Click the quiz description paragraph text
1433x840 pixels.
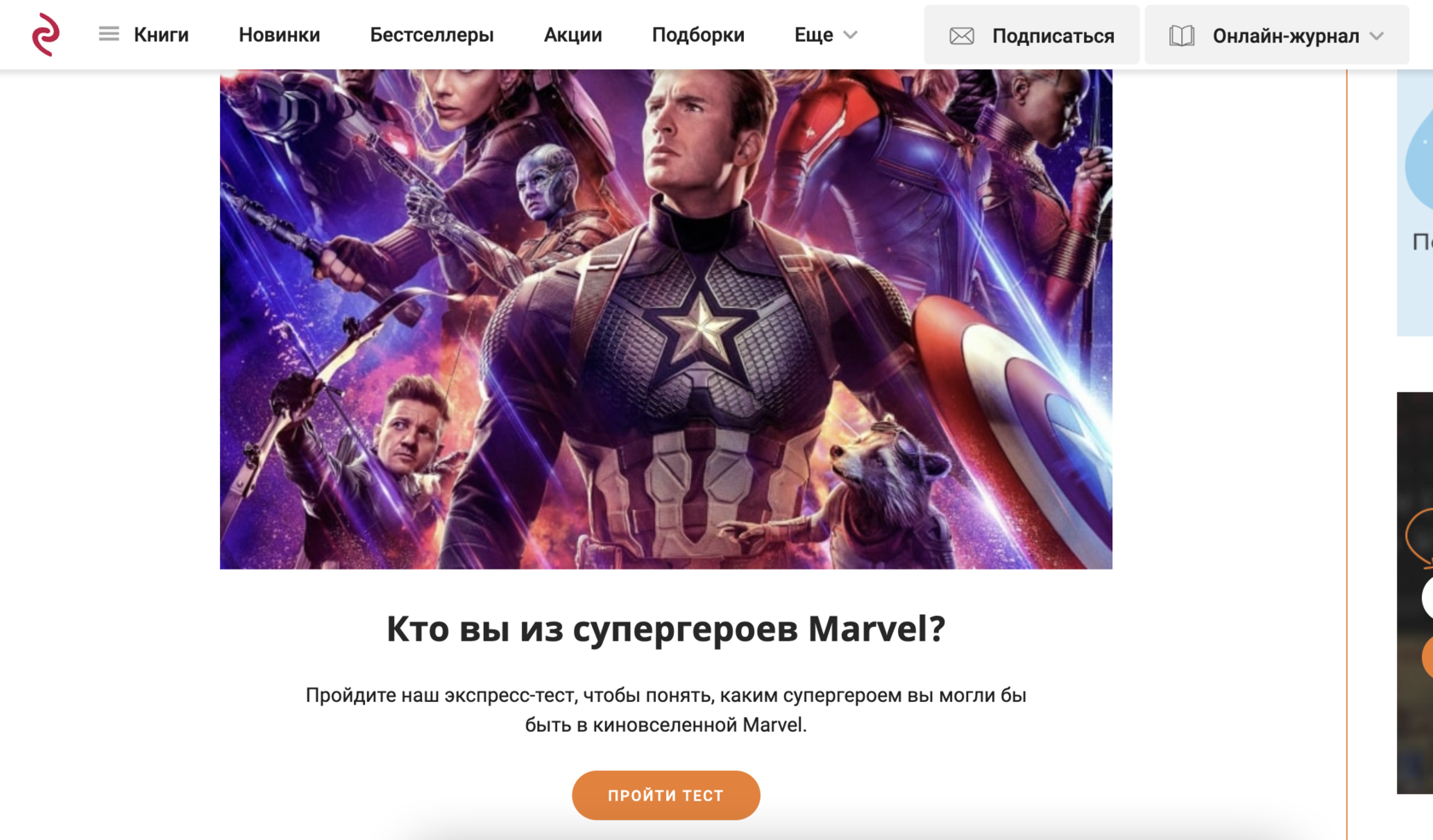665,710
